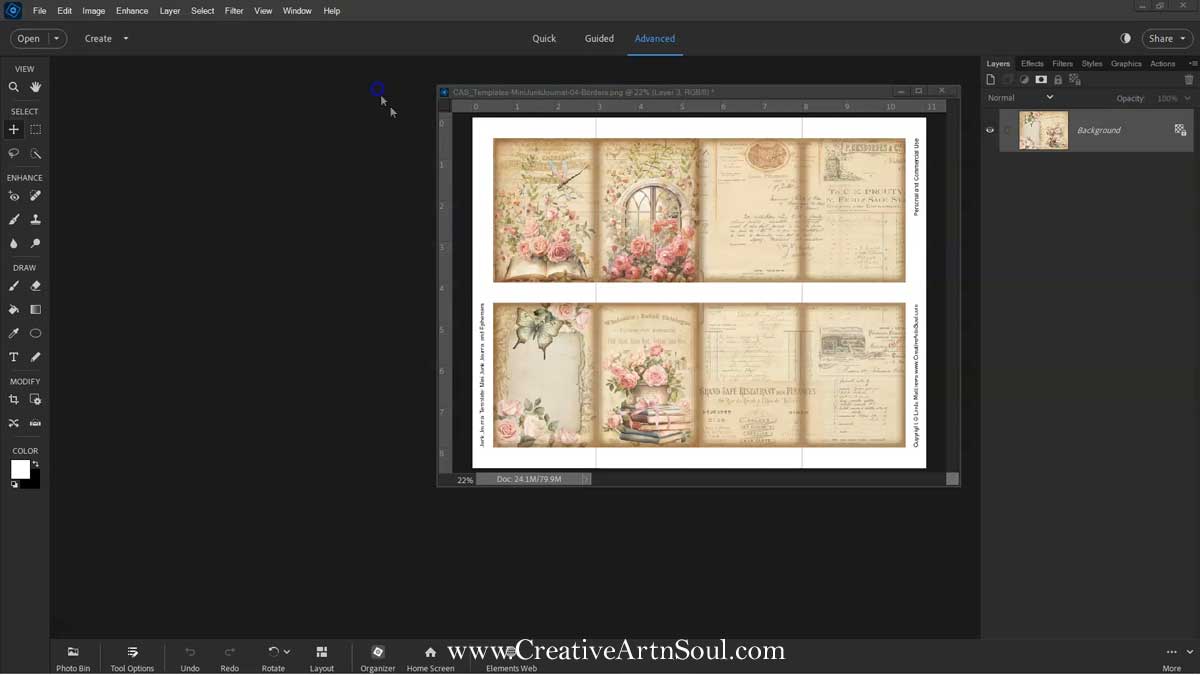Image resolution: width=1200 pixels, height=675 pixels.
Task: Toggle lock all pixels for layer
Action: click(x=1058, y=79)
